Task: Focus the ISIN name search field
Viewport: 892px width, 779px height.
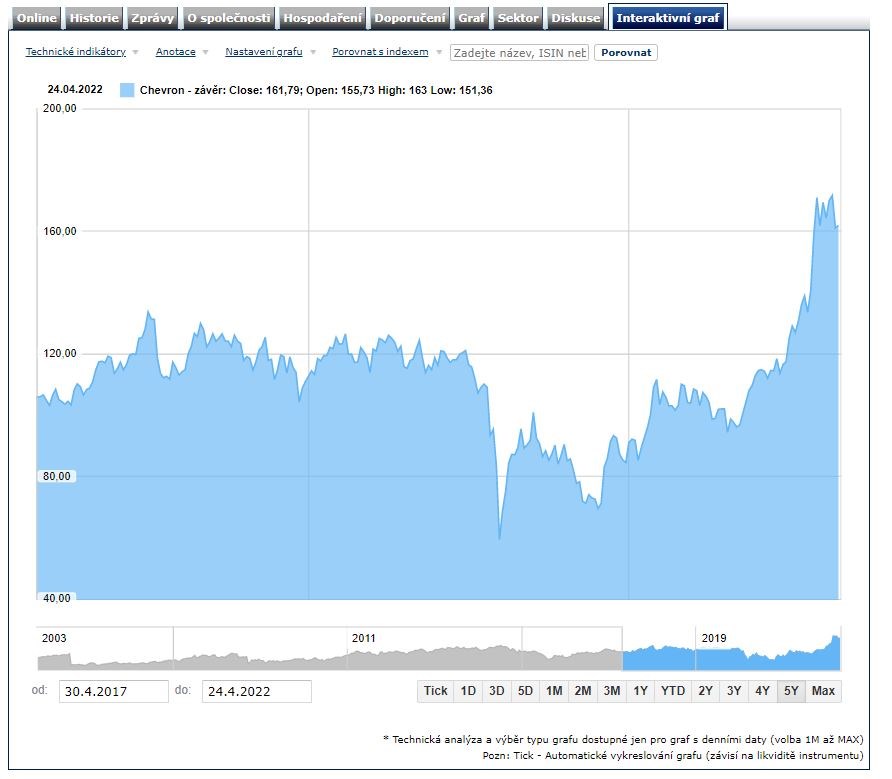Action: tap(519, 52)
